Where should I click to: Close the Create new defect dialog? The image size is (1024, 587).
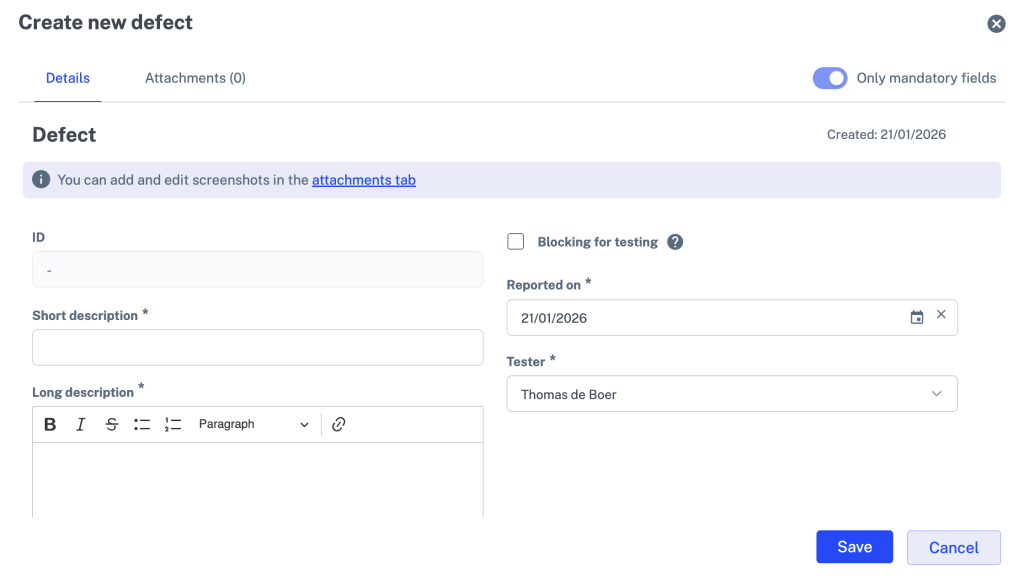tap(996, 24)
